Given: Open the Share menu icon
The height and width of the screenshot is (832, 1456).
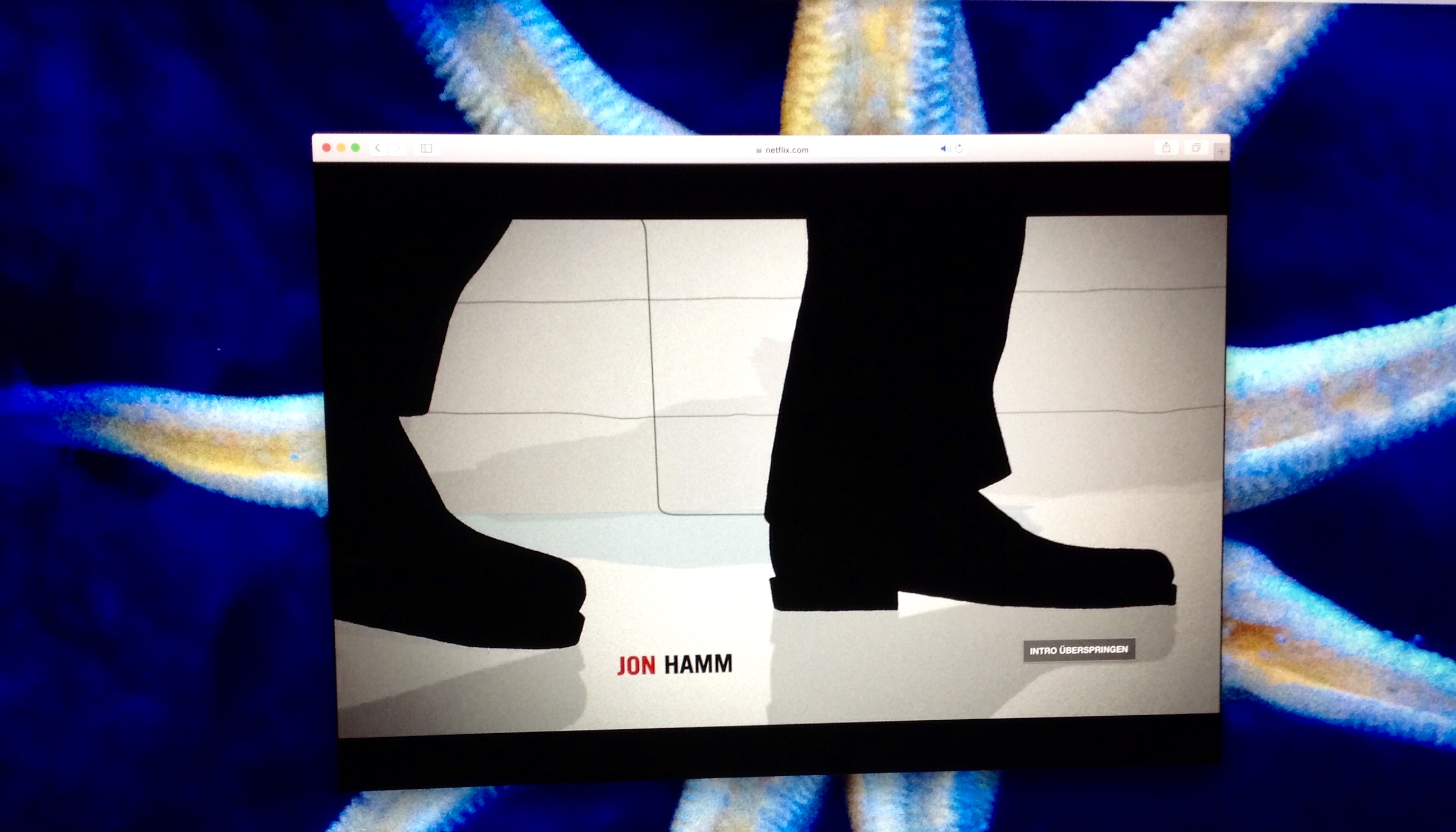Looking at the screenshot, I should tap(1166, 148).
